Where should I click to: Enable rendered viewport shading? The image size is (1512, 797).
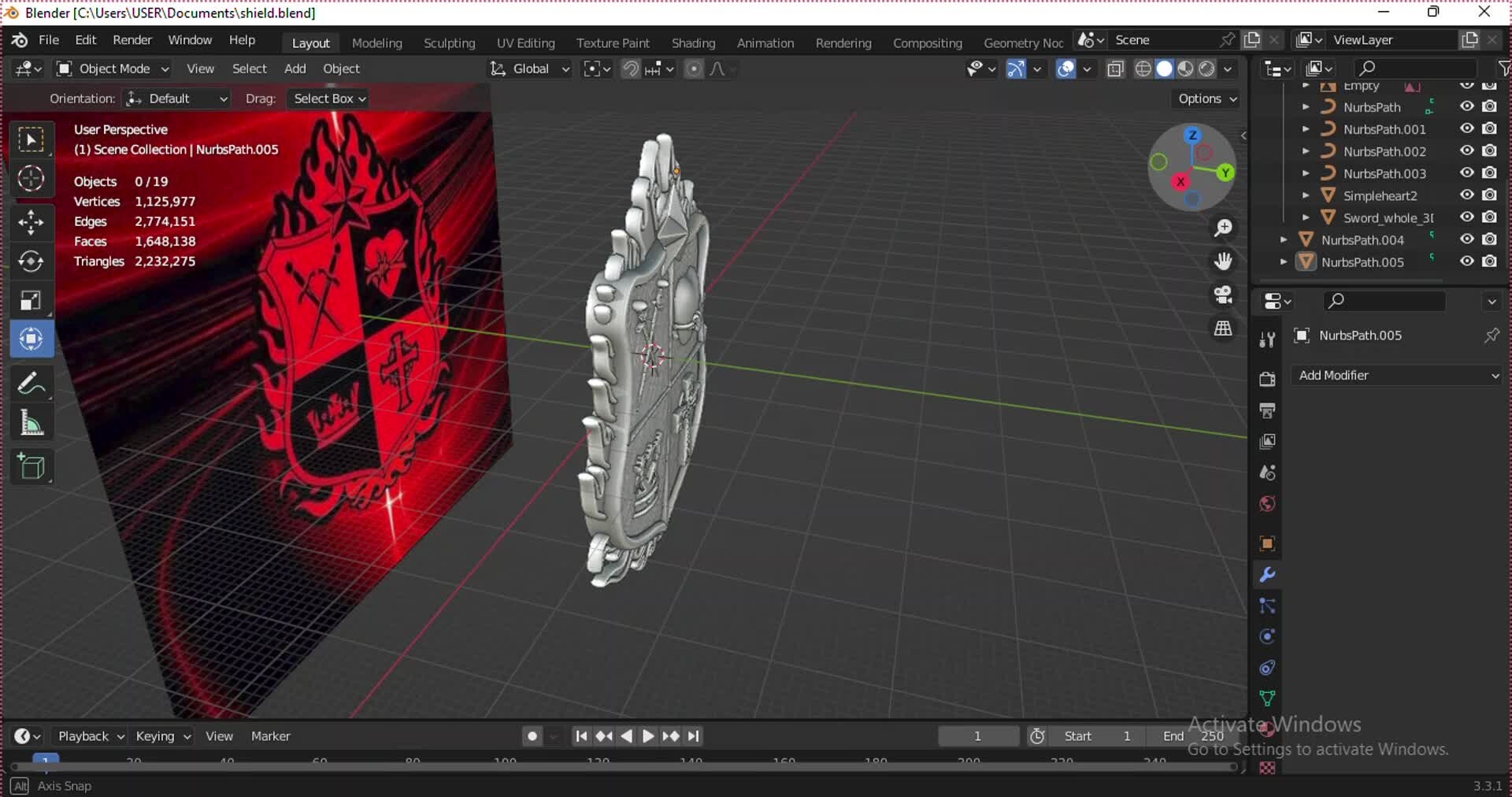1207,69
